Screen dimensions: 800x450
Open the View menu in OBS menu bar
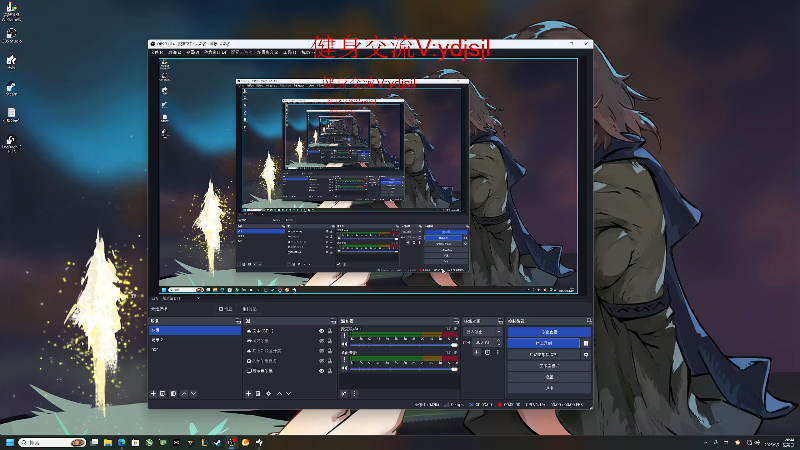192,53
